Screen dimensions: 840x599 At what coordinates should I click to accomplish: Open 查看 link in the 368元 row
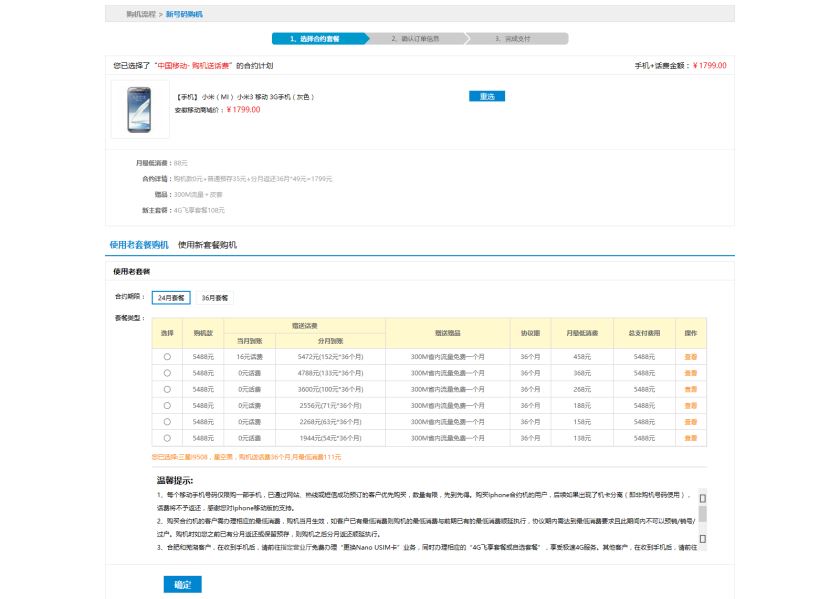pos(691,373)
